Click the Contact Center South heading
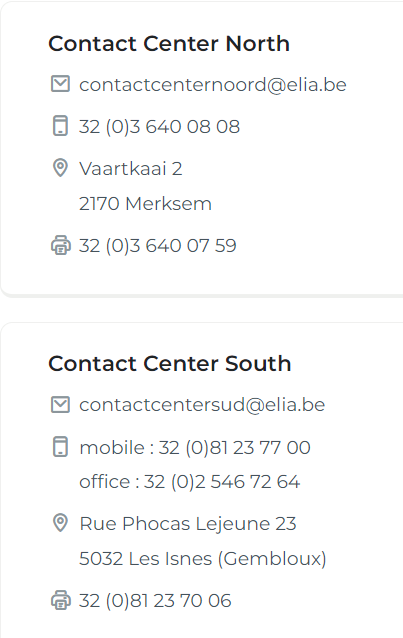The width and height of the screenshot is (403, 638). pyautogui.click(x=170, y=363)
